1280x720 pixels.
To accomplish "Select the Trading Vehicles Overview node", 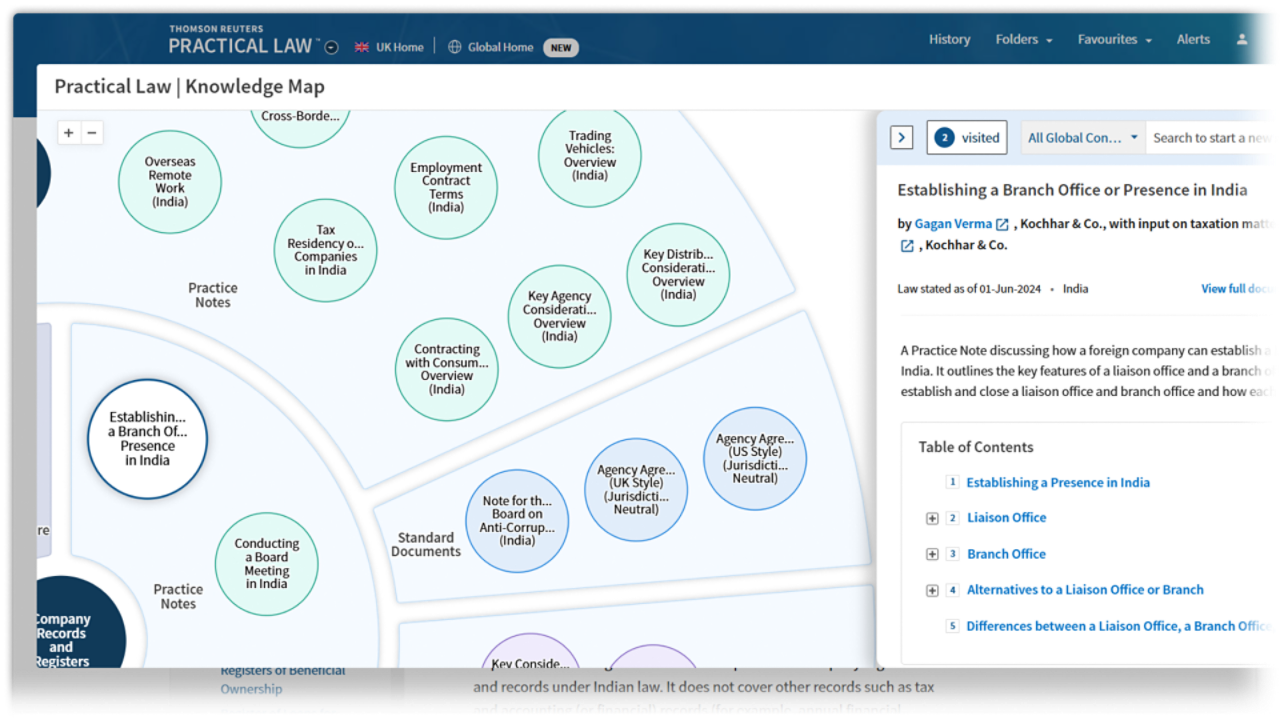I will click(x=590, y=155).
